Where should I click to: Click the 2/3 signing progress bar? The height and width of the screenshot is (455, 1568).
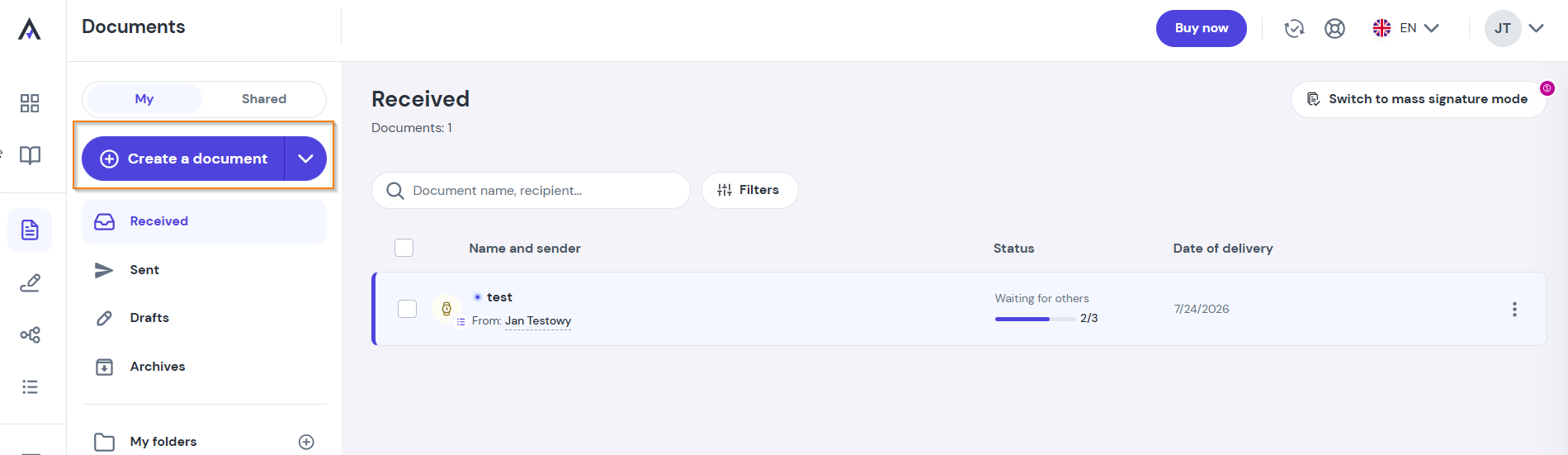point(1035,319)
